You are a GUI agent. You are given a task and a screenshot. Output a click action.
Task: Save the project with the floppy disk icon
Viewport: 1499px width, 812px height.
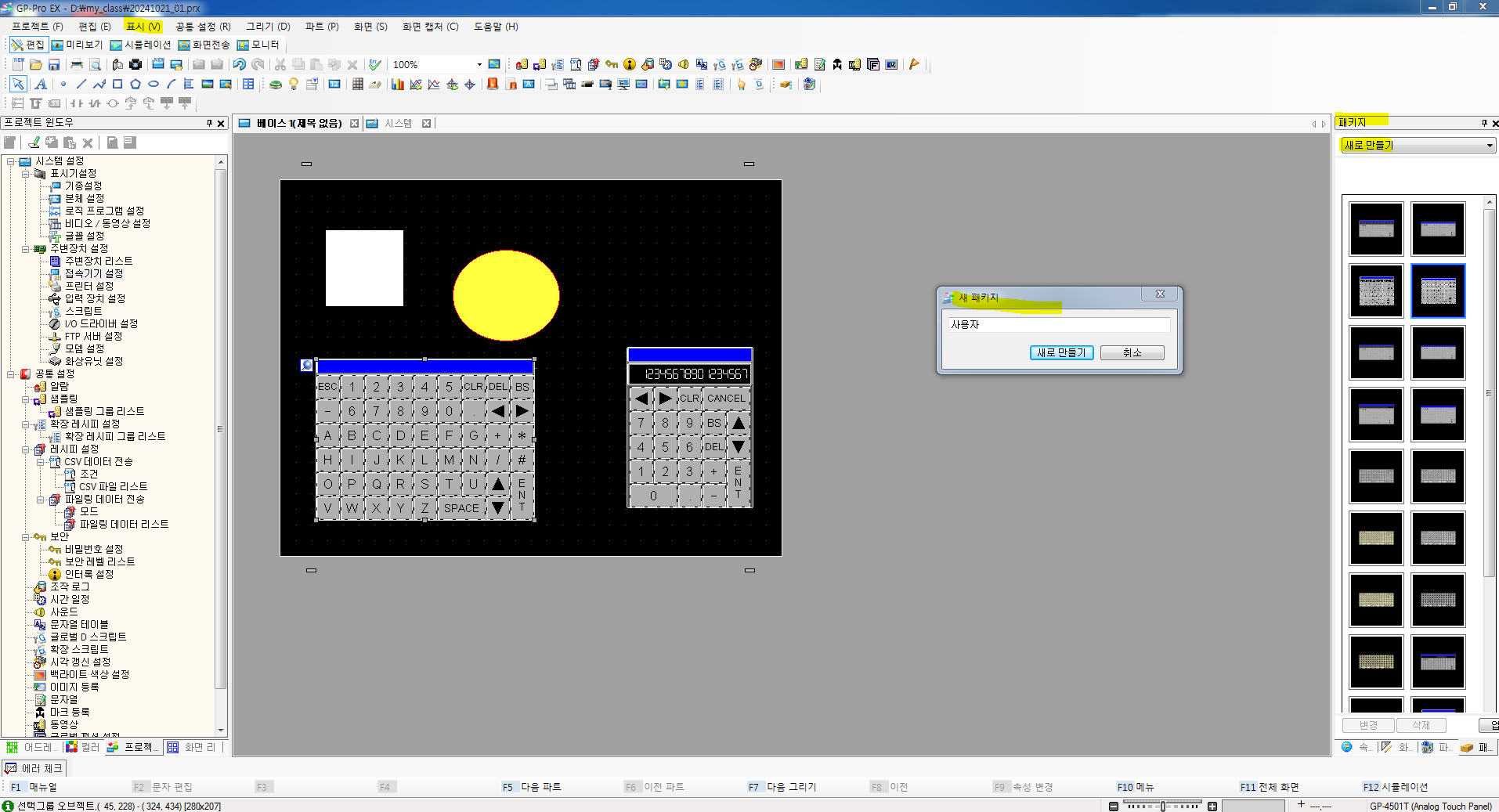[54, 64]
